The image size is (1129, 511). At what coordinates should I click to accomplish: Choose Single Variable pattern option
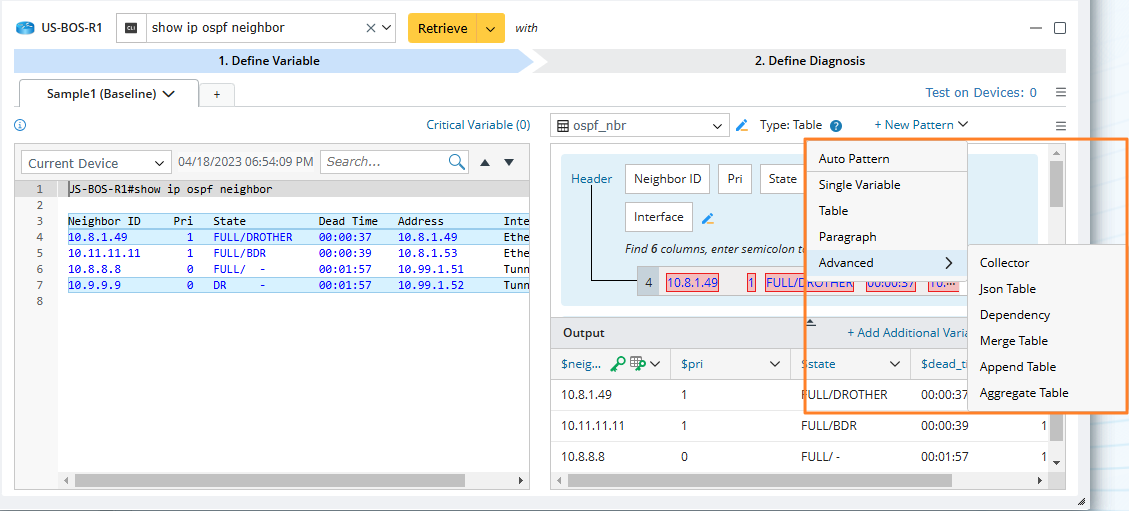pos(859,185)
